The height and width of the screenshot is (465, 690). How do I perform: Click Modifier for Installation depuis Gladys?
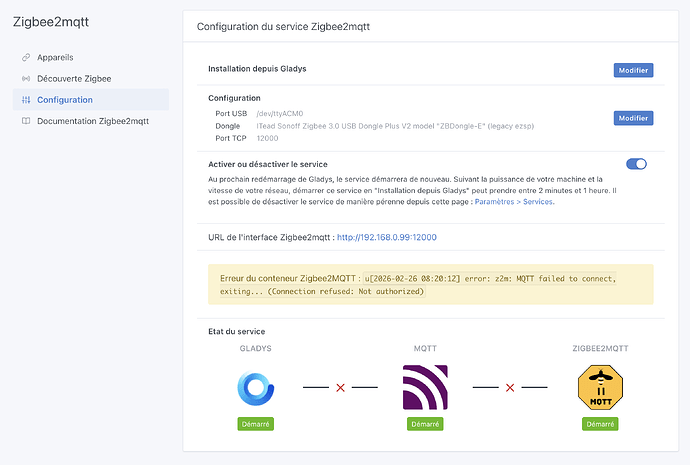coord(633,70)
